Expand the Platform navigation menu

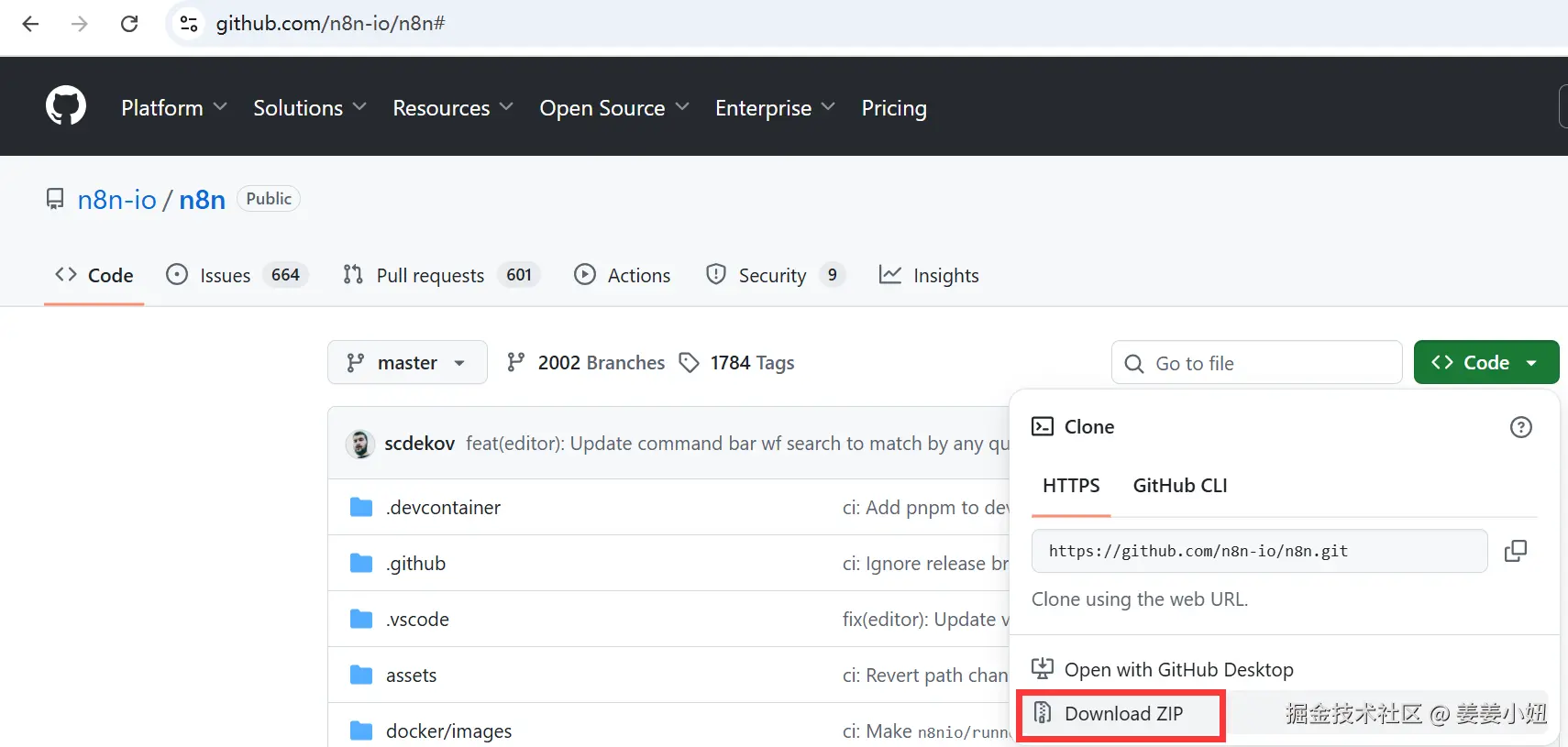pos(174,108)
